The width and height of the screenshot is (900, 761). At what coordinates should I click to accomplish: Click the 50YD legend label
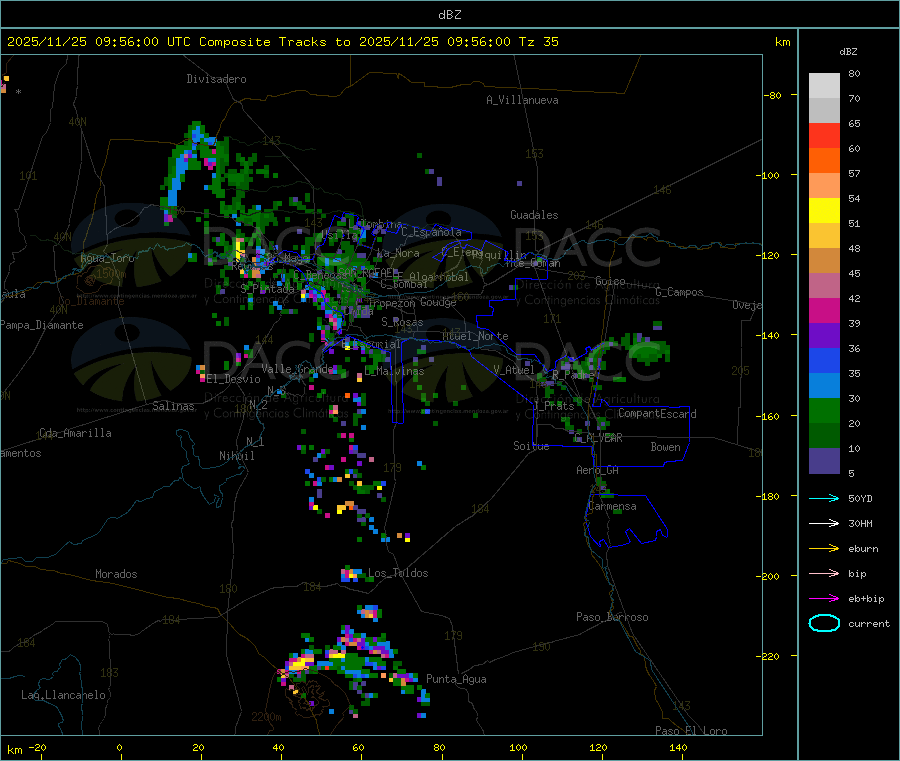click(x=860, y=498)
